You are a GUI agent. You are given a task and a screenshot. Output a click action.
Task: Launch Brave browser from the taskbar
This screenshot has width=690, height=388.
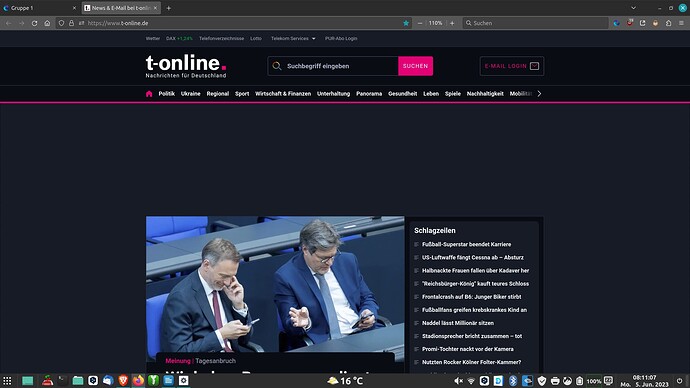click(x=123, y=381)
